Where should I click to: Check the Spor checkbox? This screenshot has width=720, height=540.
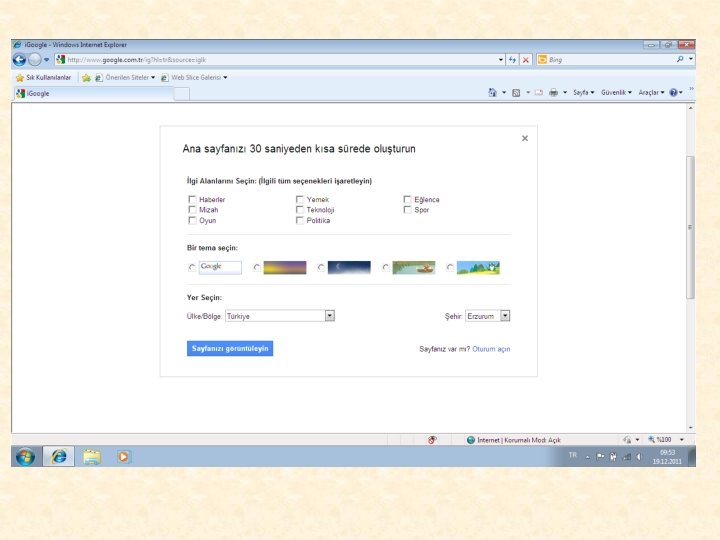[407, 209]
